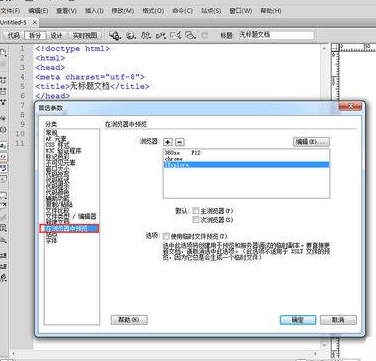Switch to 拆分 view
Viewport: 376px width, 361px height.
pyautogui.click(x=35, y=35)
